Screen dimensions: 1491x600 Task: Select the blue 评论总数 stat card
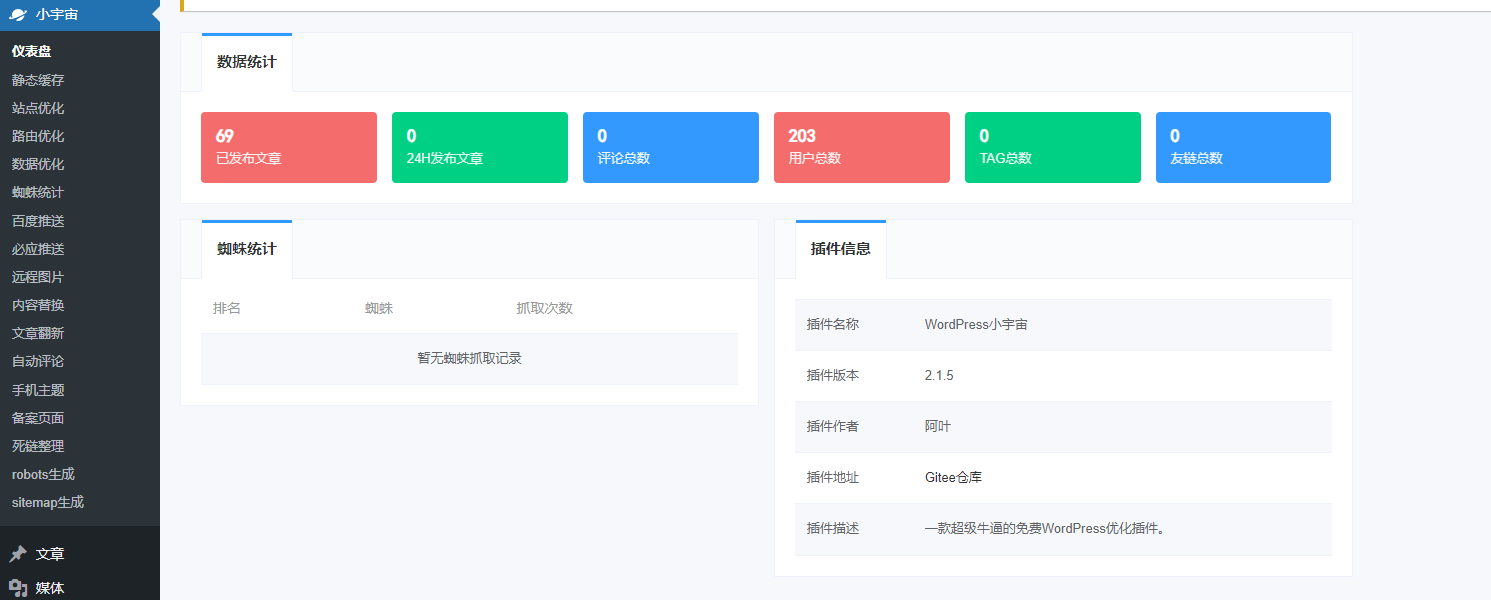point(671,147)
